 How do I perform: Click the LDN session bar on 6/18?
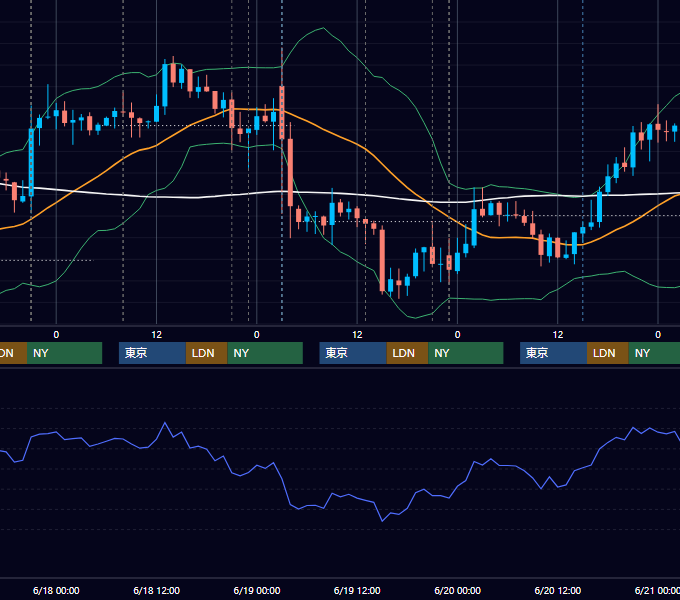[x=206, y=353]
